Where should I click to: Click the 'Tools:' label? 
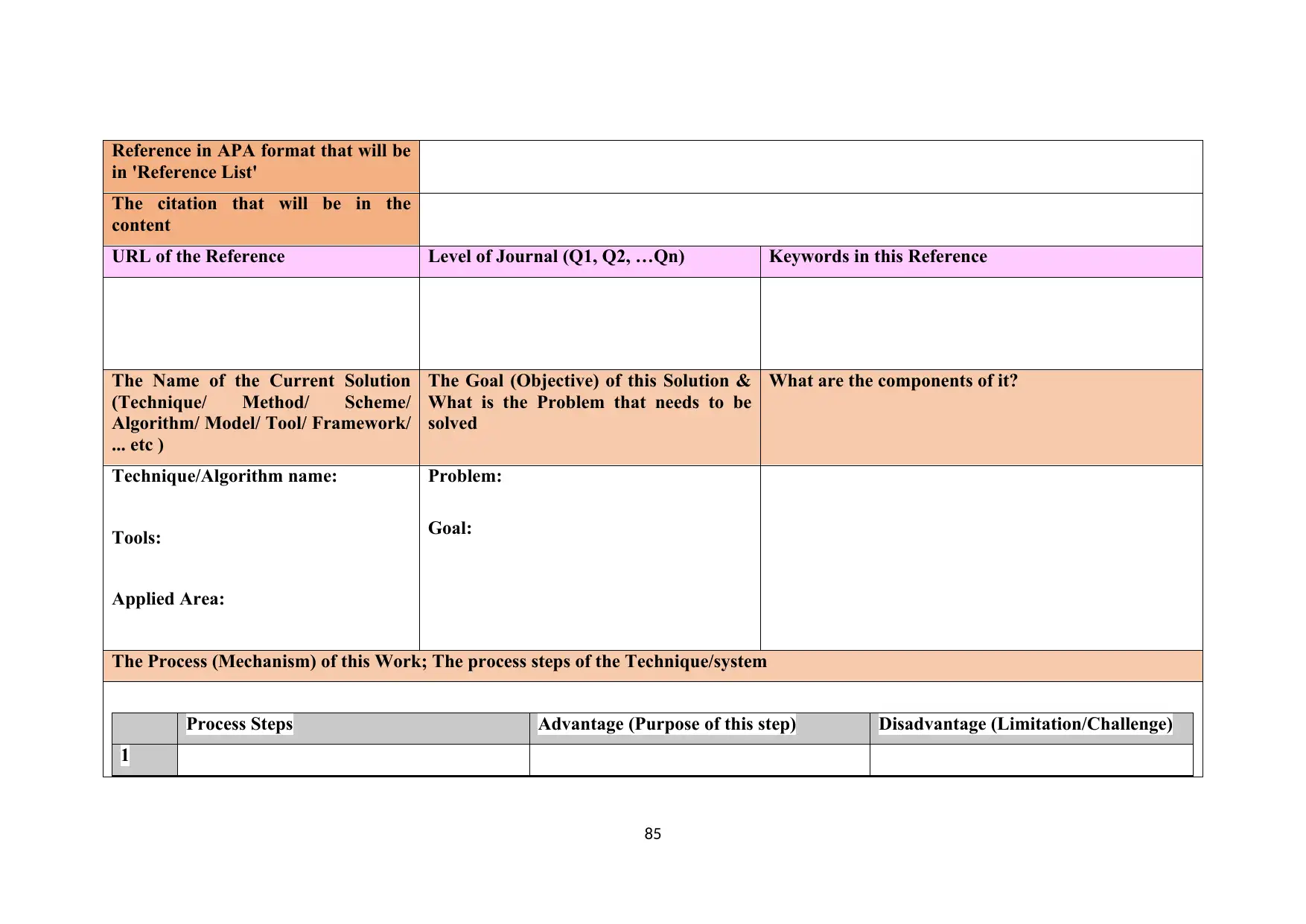[136, 538]
